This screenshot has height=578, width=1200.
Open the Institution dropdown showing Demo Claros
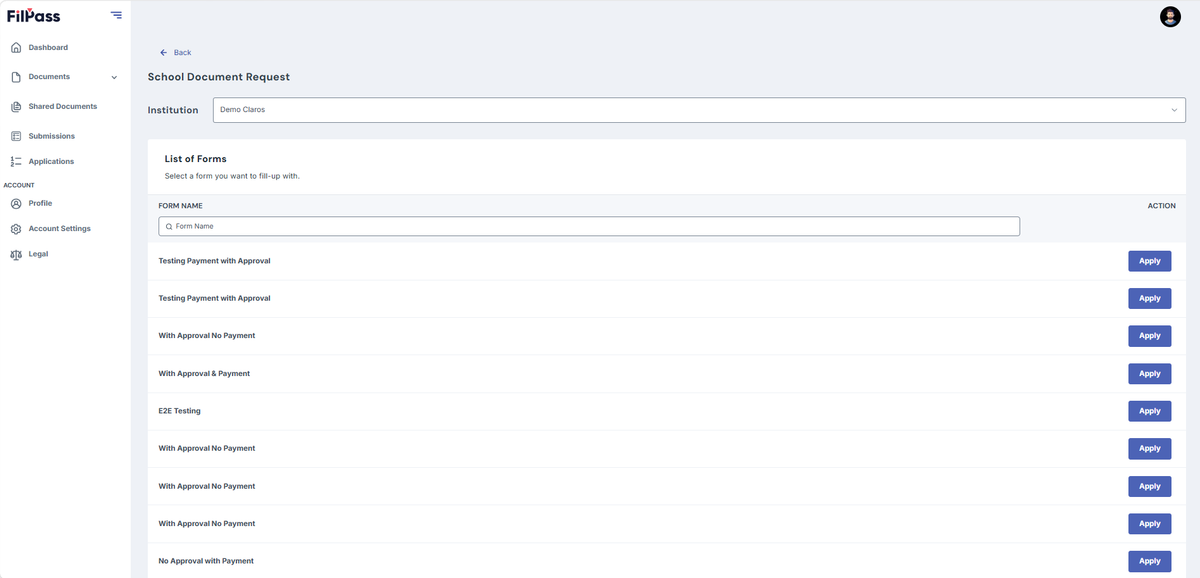pyautogui.click(x=699, y=110)
